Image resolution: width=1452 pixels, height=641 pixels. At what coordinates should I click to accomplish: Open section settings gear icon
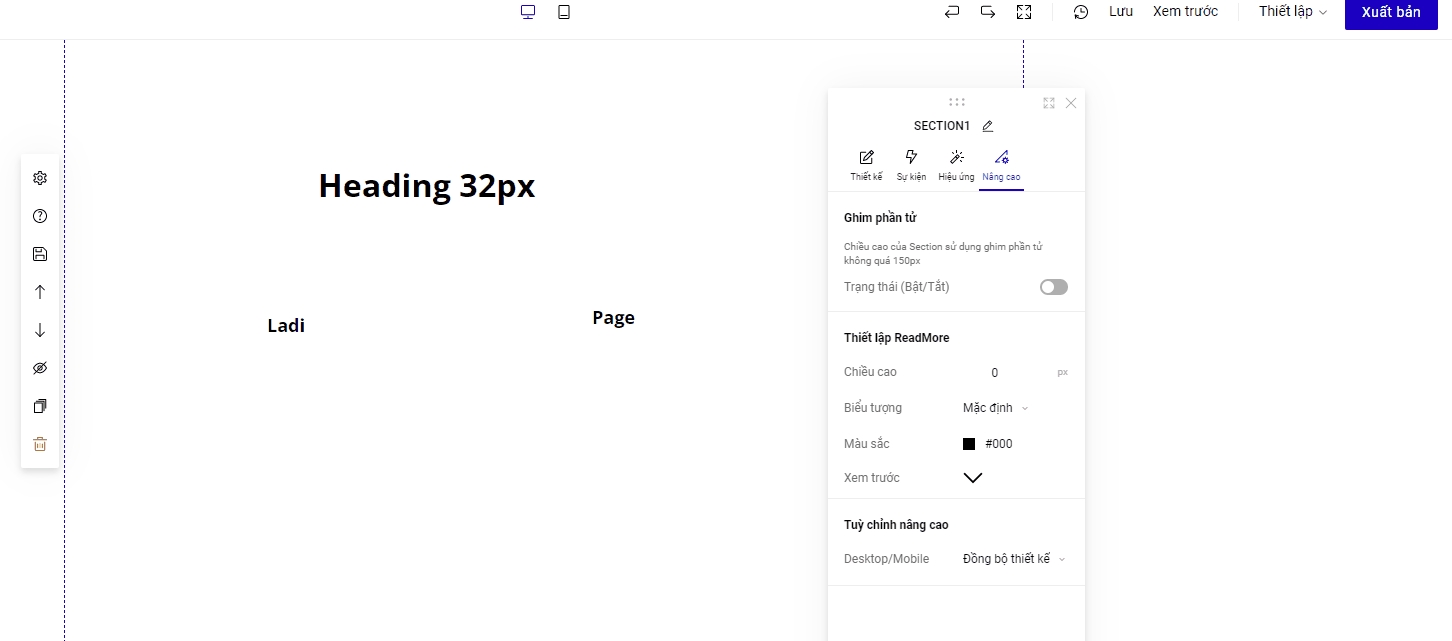pyautogui.click(x=40, y=178)
